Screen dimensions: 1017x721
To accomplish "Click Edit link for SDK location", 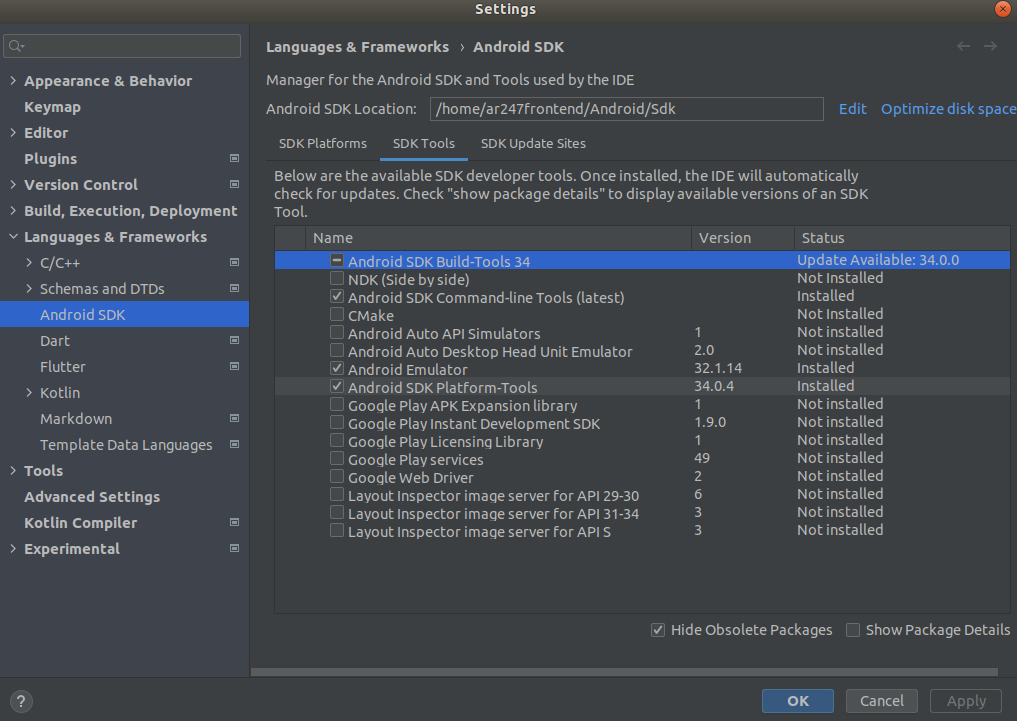I will (852, 109).
